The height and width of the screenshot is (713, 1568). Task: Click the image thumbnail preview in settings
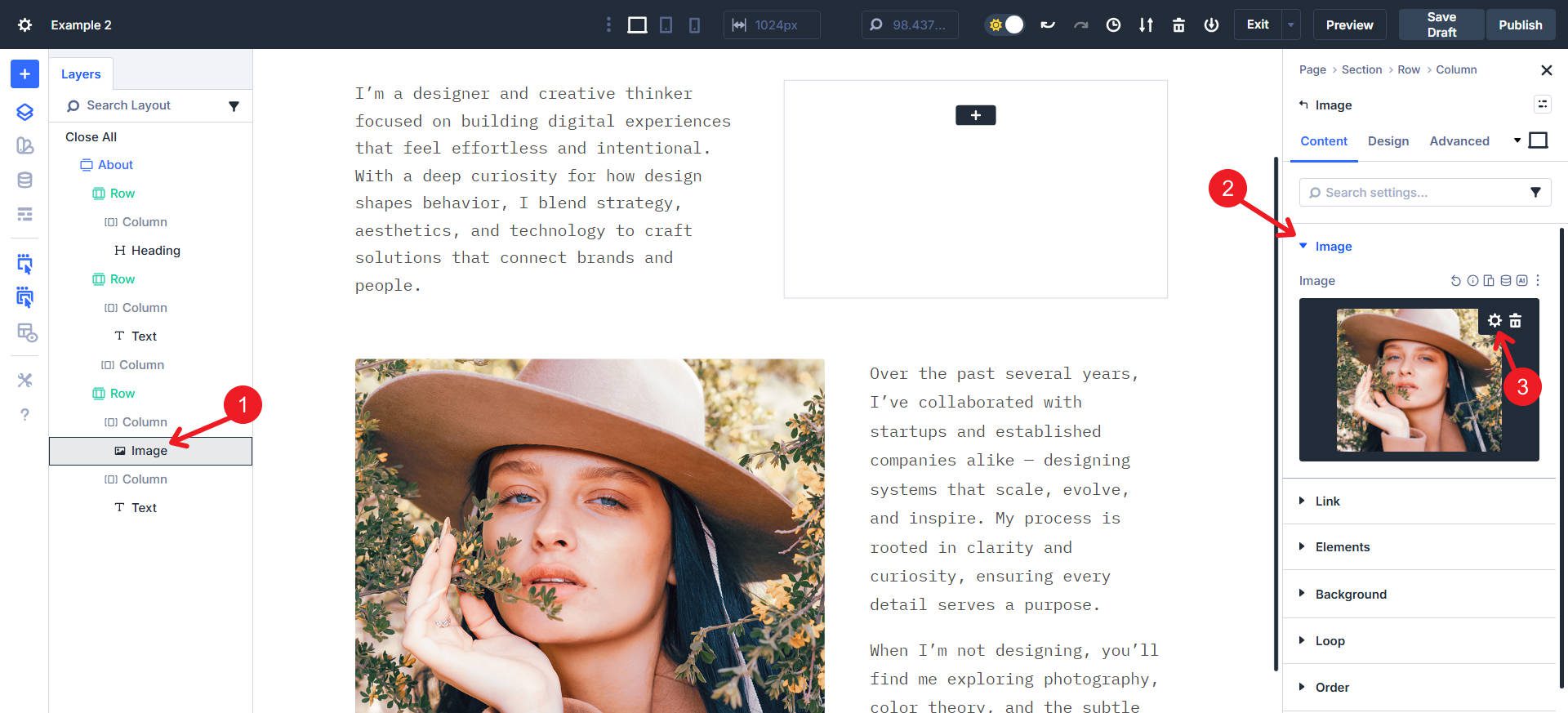tap(1419, 380)
